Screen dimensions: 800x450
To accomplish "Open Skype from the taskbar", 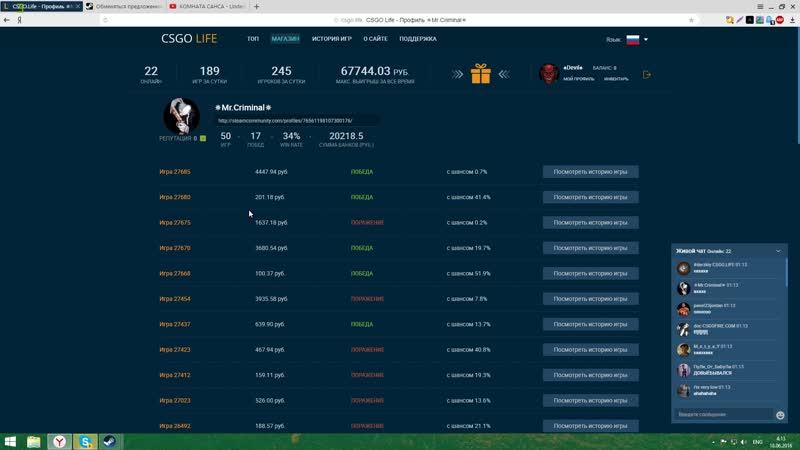I will (x=85, y=441).
